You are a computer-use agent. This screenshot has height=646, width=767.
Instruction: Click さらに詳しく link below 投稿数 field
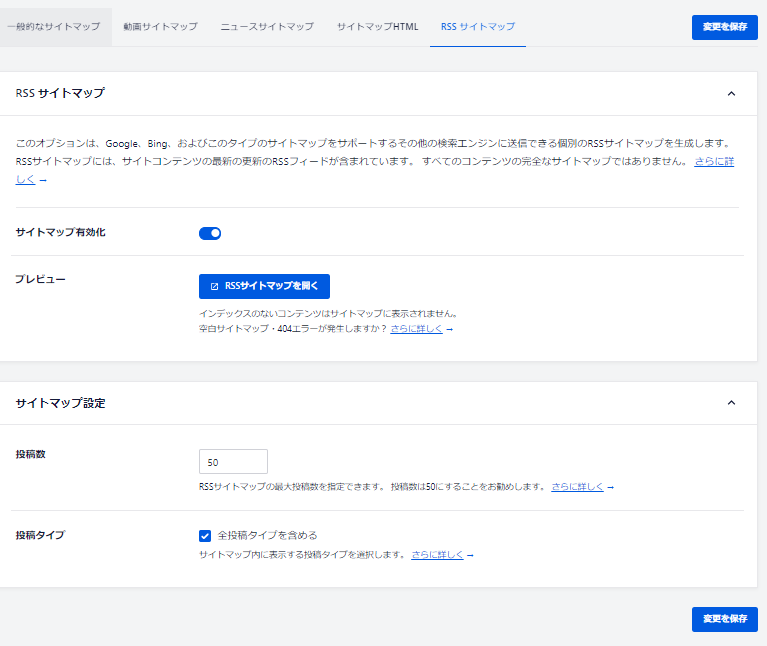click(577, 487)
